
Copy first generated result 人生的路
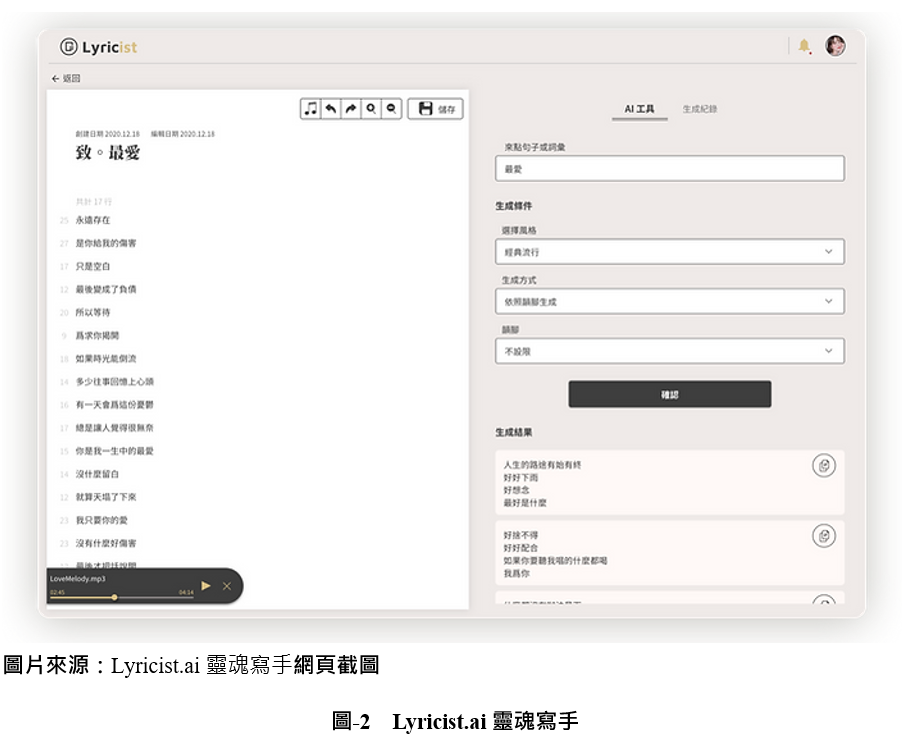point(824,465)
